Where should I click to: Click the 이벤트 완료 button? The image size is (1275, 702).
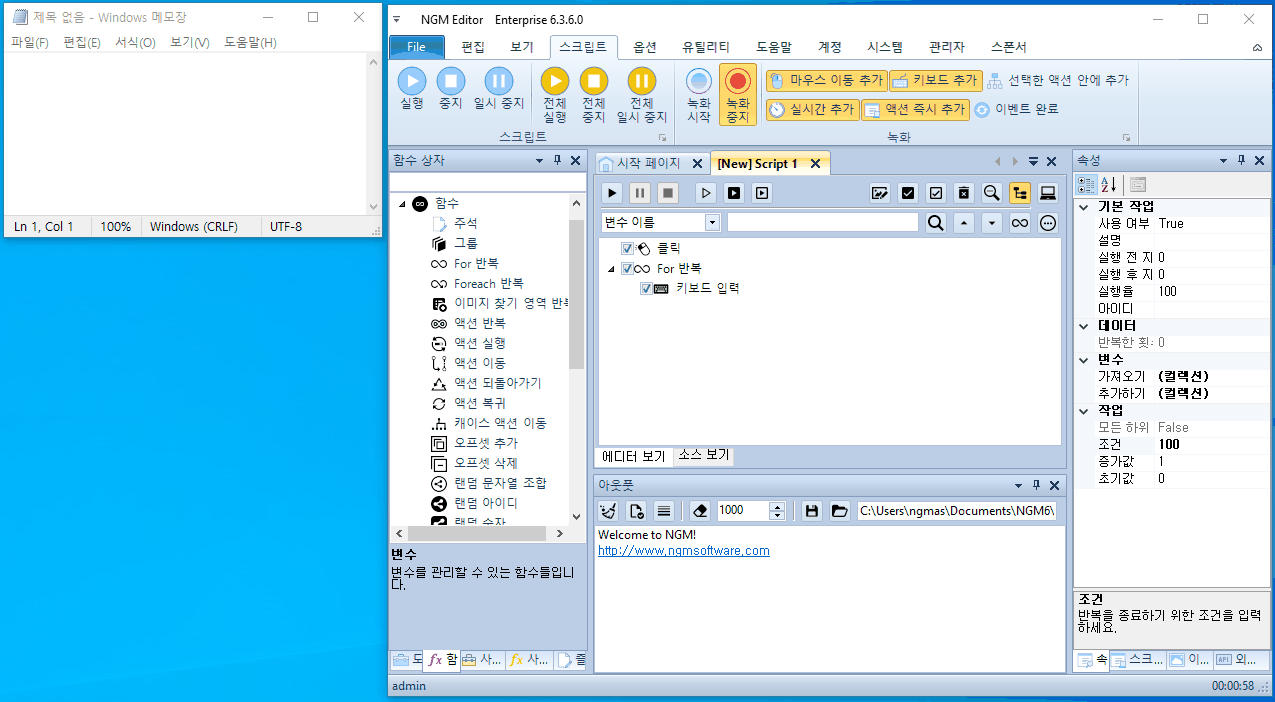[x=1016, y=109]
